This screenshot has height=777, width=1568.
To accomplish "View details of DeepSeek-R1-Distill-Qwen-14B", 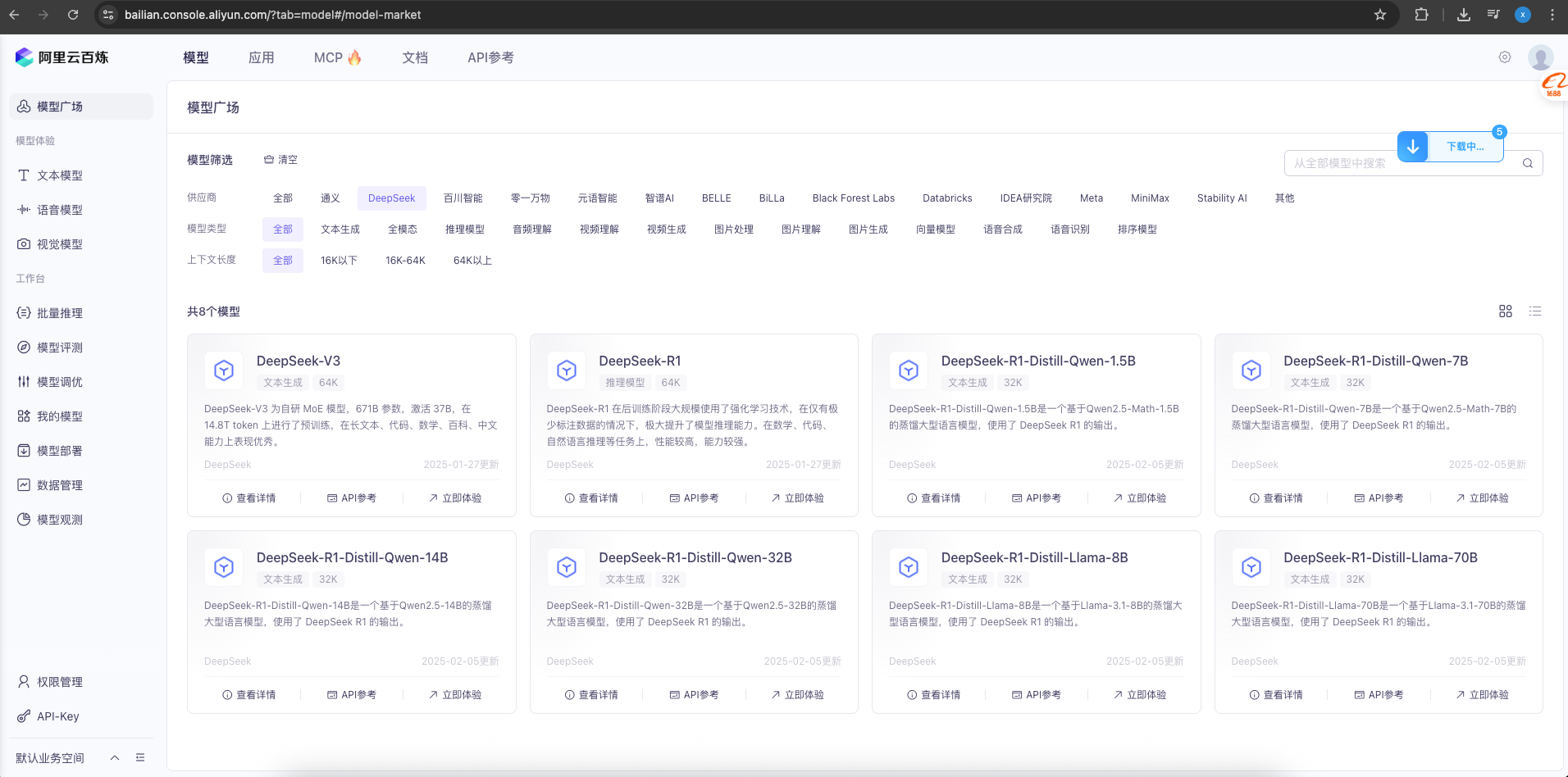I will (x=249, y=695).
